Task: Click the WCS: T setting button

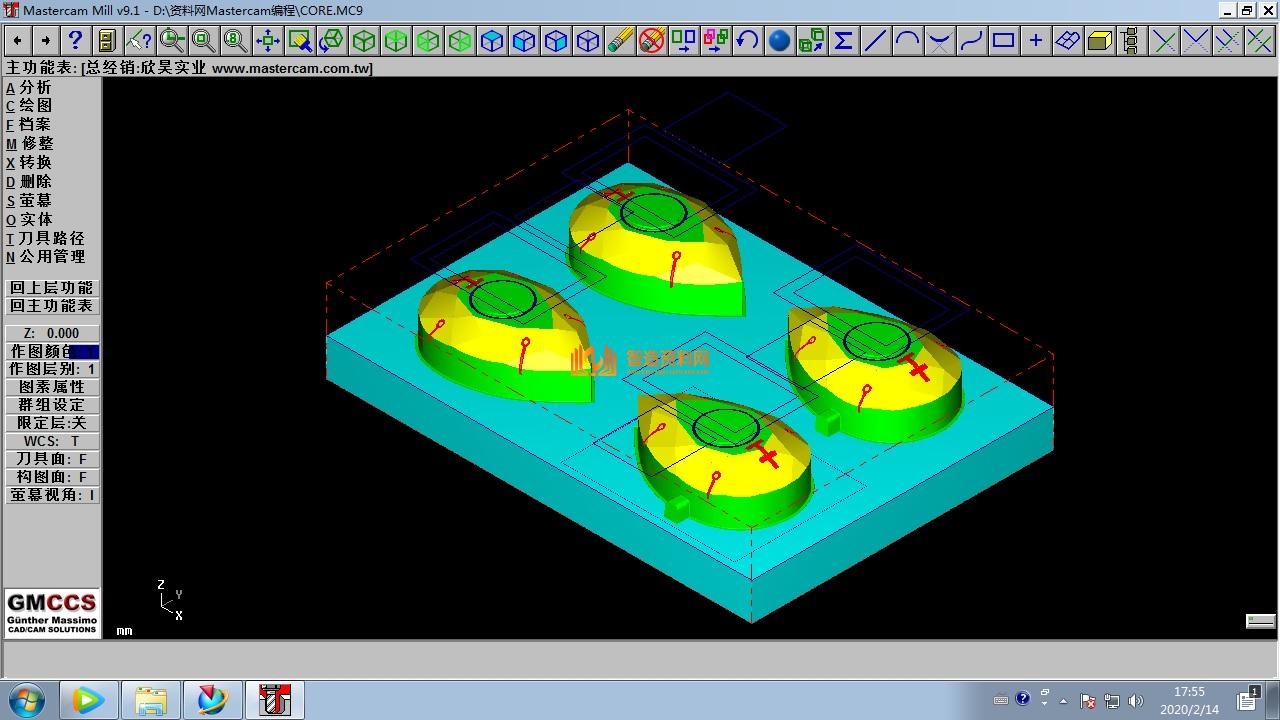Action: tap(52, 441)
